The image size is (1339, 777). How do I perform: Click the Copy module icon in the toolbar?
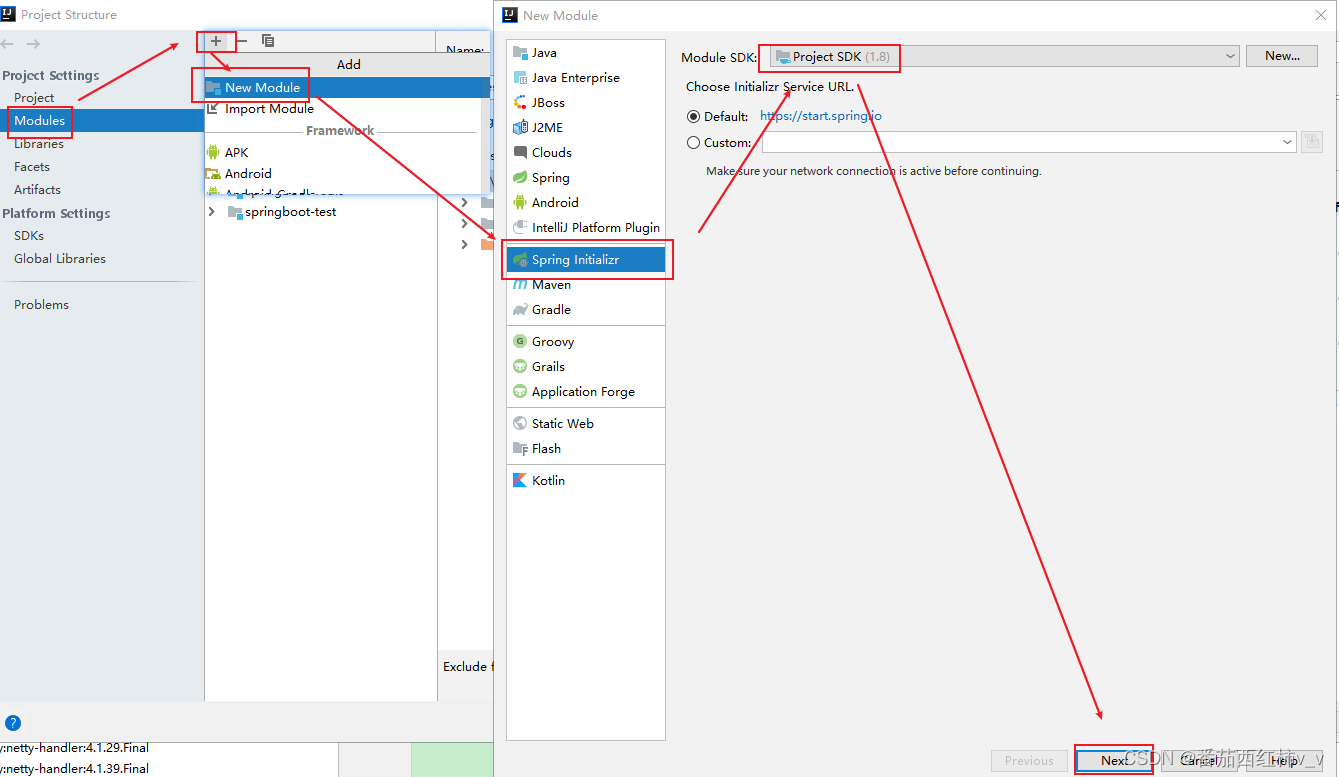268,41
